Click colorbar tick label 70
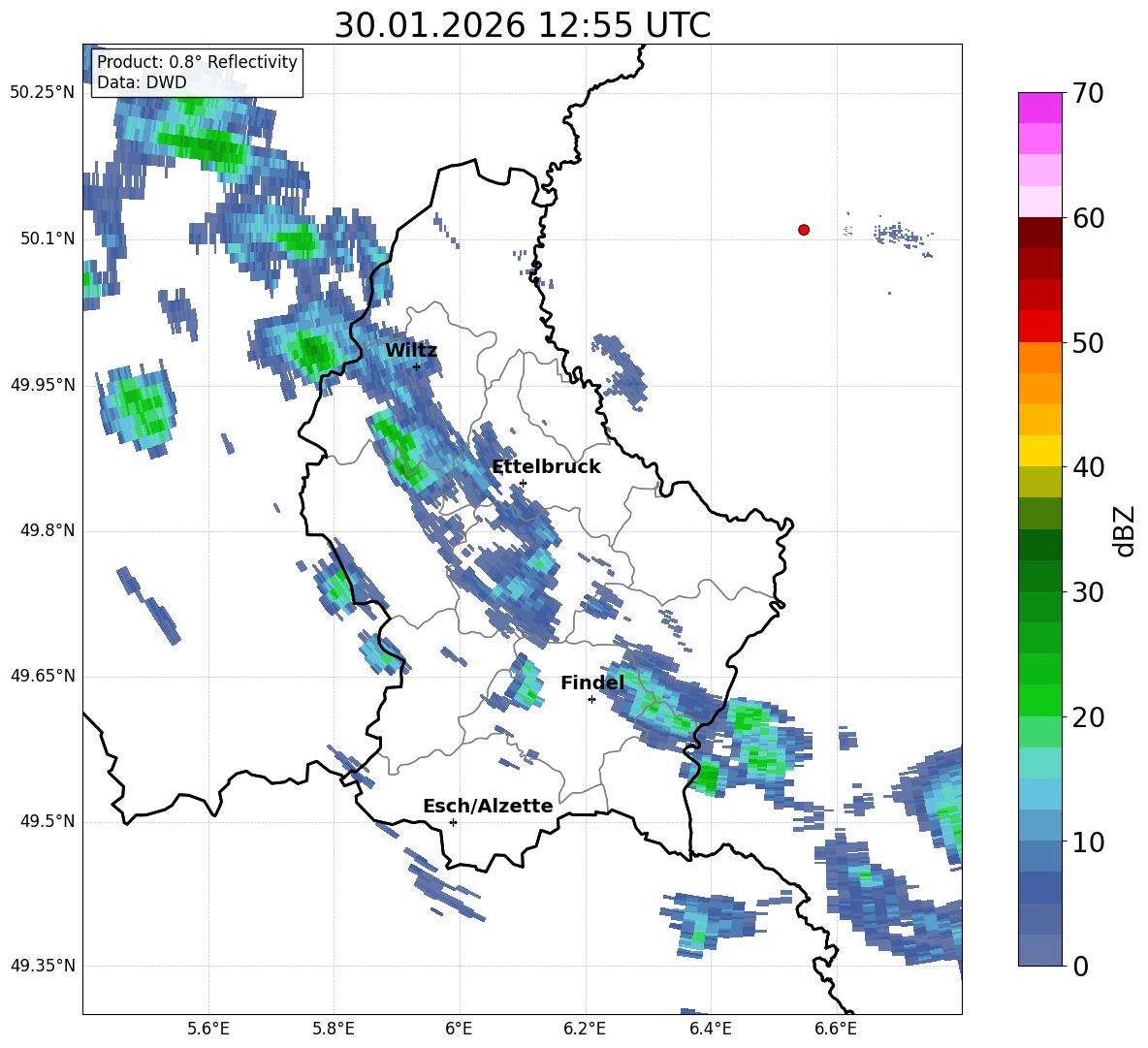 coord(1087,93)
